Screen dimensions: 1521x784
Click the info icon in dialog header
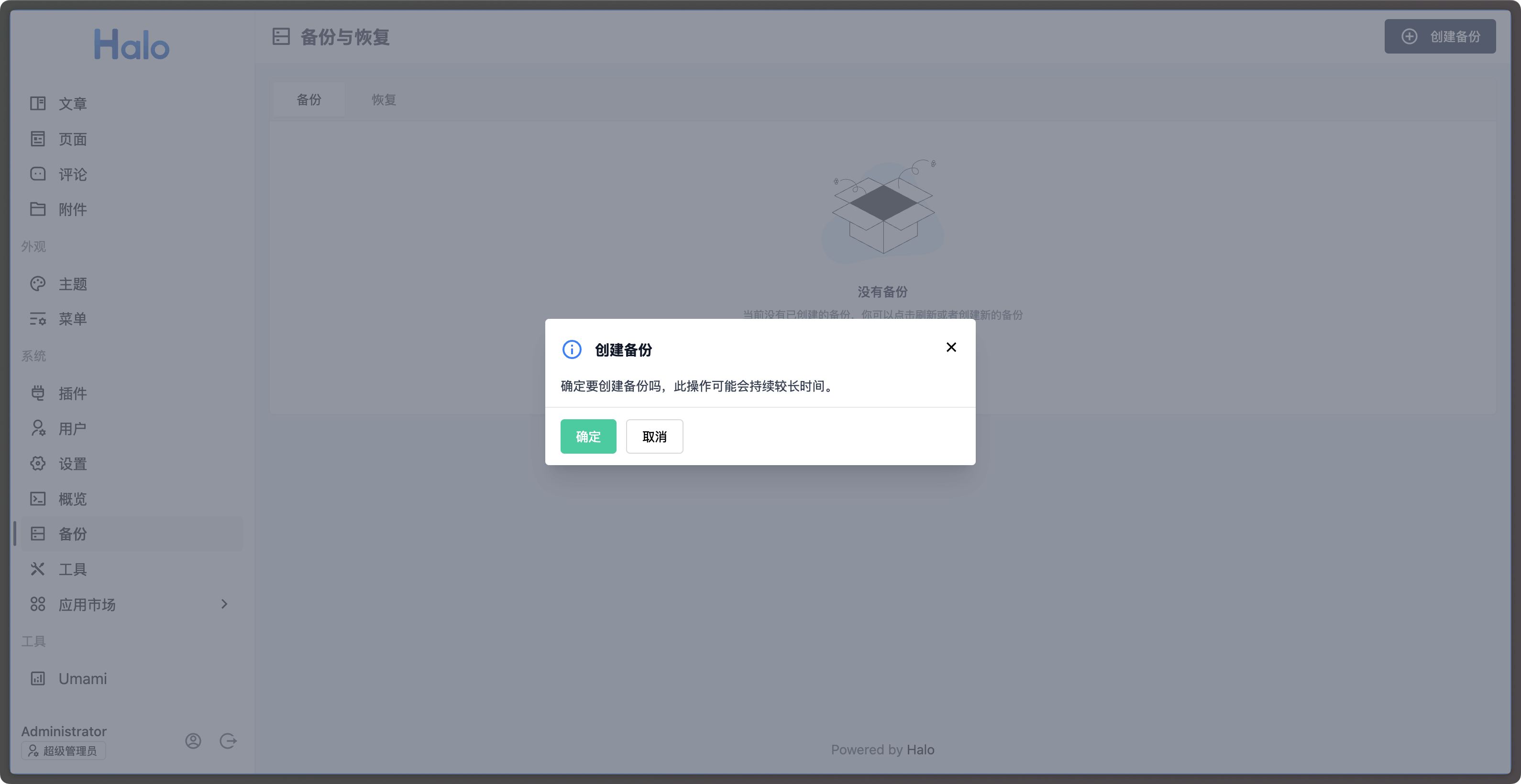coord(572,350)
